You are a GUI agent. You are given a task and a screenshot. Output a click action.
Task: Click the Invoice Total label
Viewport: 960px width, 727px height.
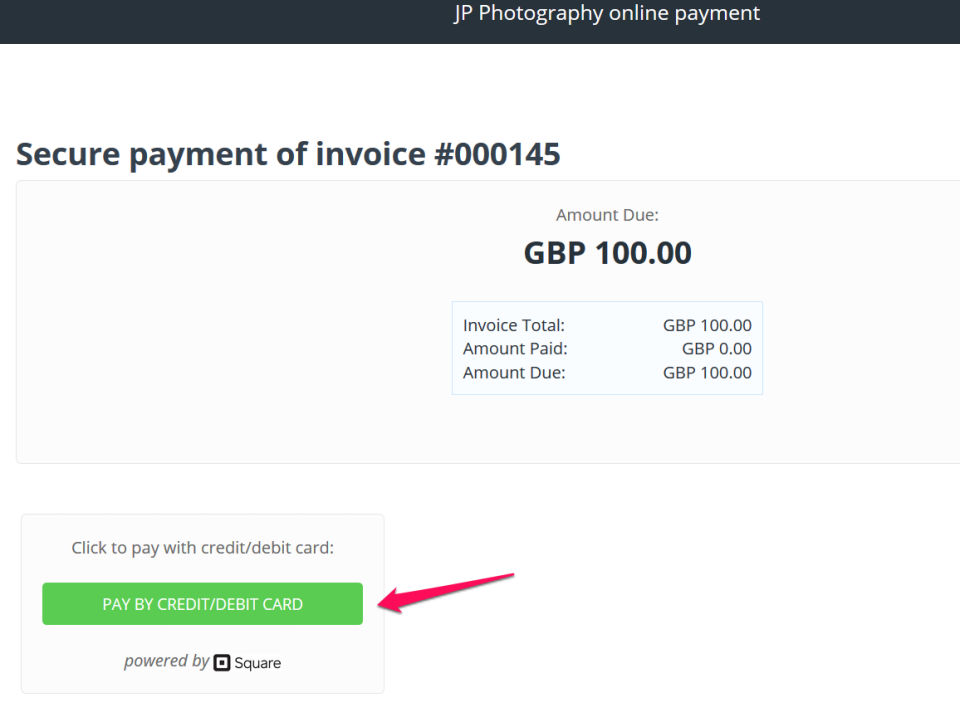[514, 325]
